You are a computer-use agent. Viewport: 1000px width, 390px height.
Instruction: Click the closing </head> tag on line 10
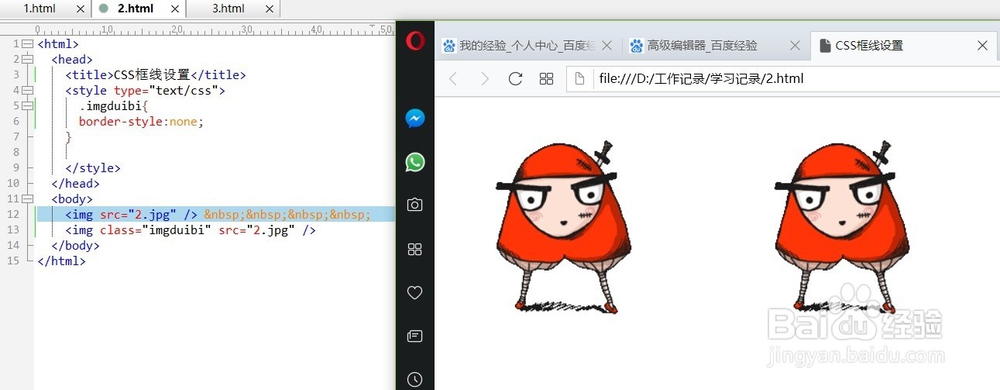tap(75, 184)
